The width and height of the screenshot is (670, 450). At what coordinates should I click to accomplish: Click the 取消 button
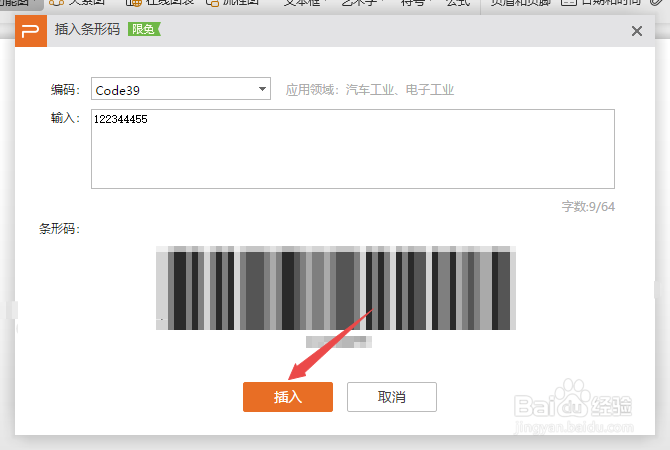click(392, 397)
